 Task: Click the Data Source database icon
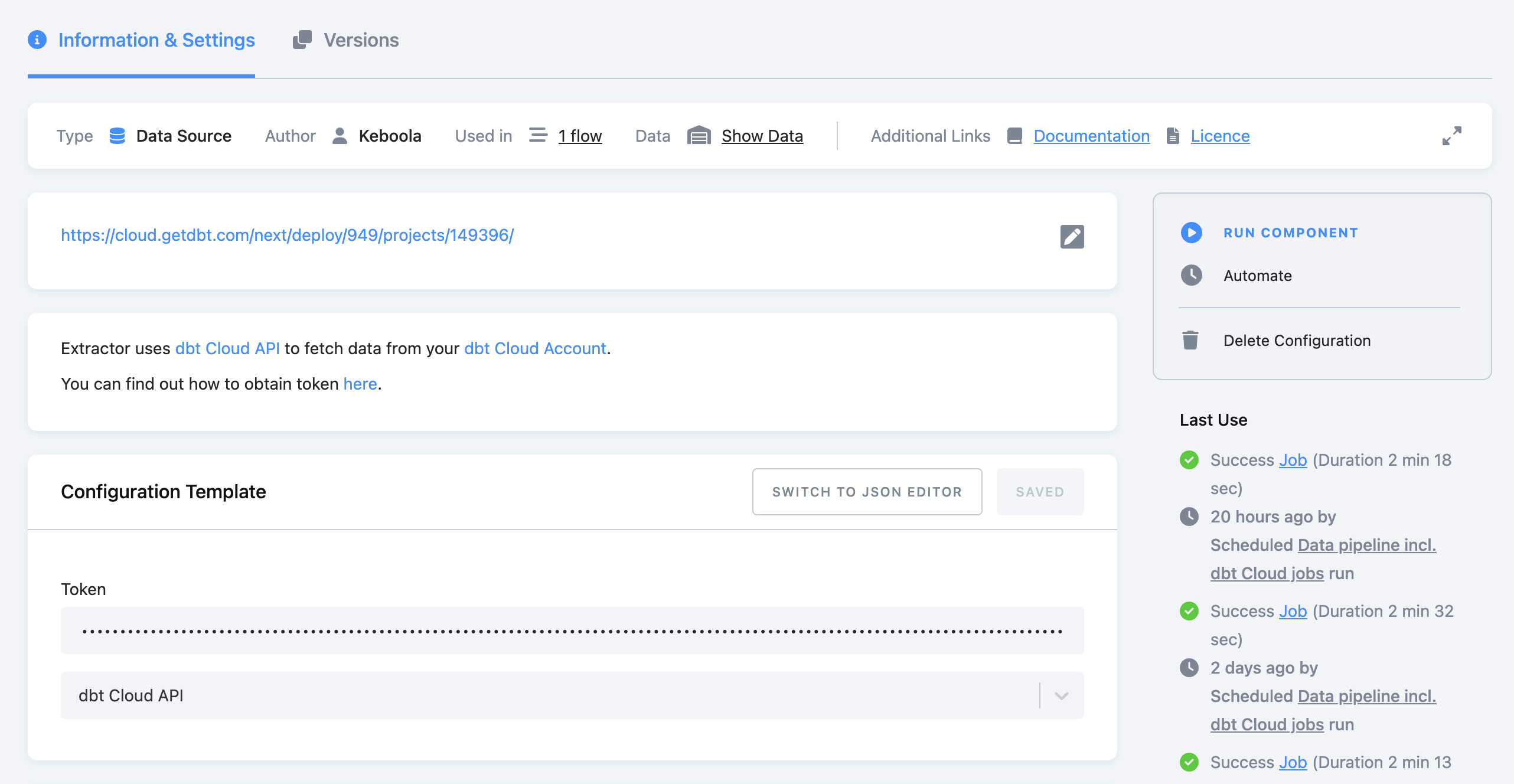coord(117,136)
